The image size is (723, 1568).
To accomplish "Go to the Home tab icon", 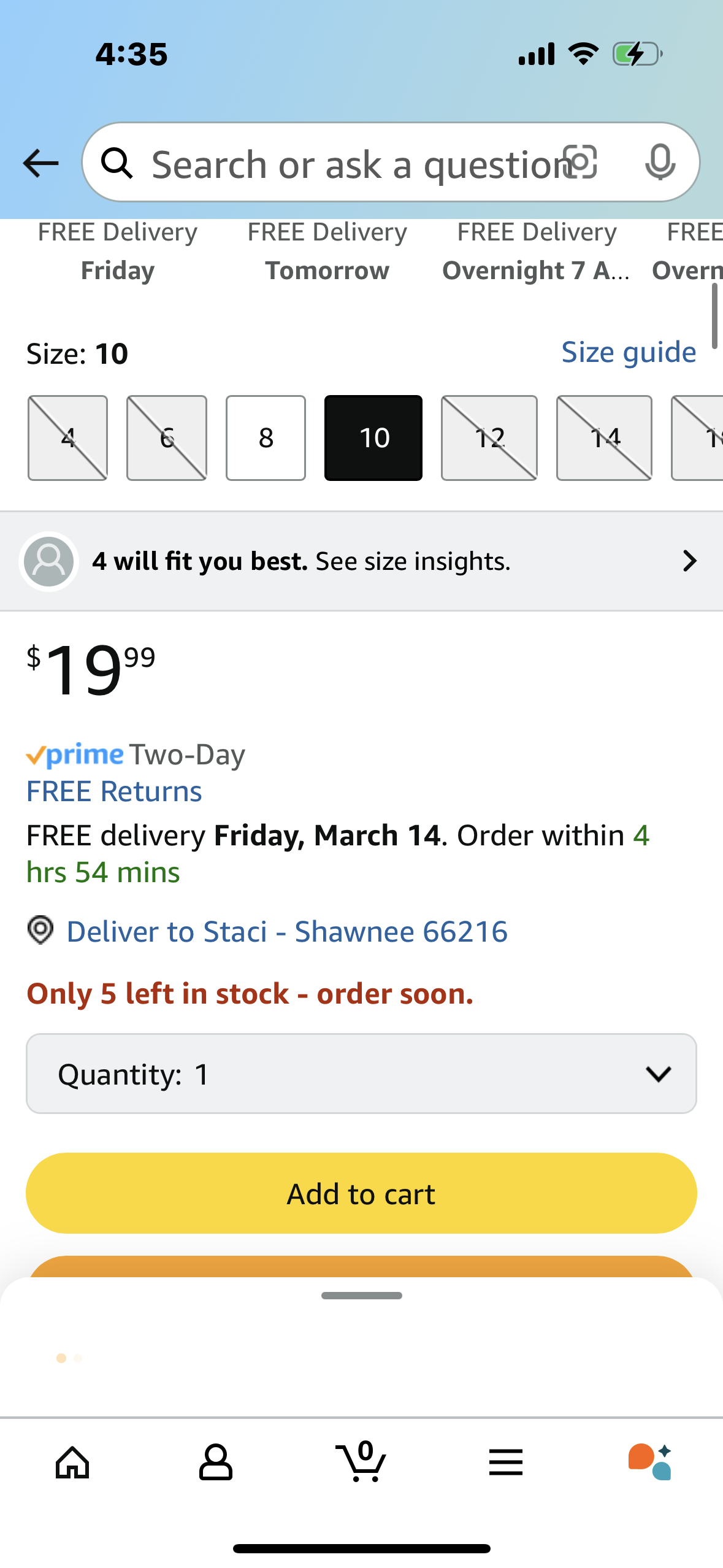I will point(72,1462).
